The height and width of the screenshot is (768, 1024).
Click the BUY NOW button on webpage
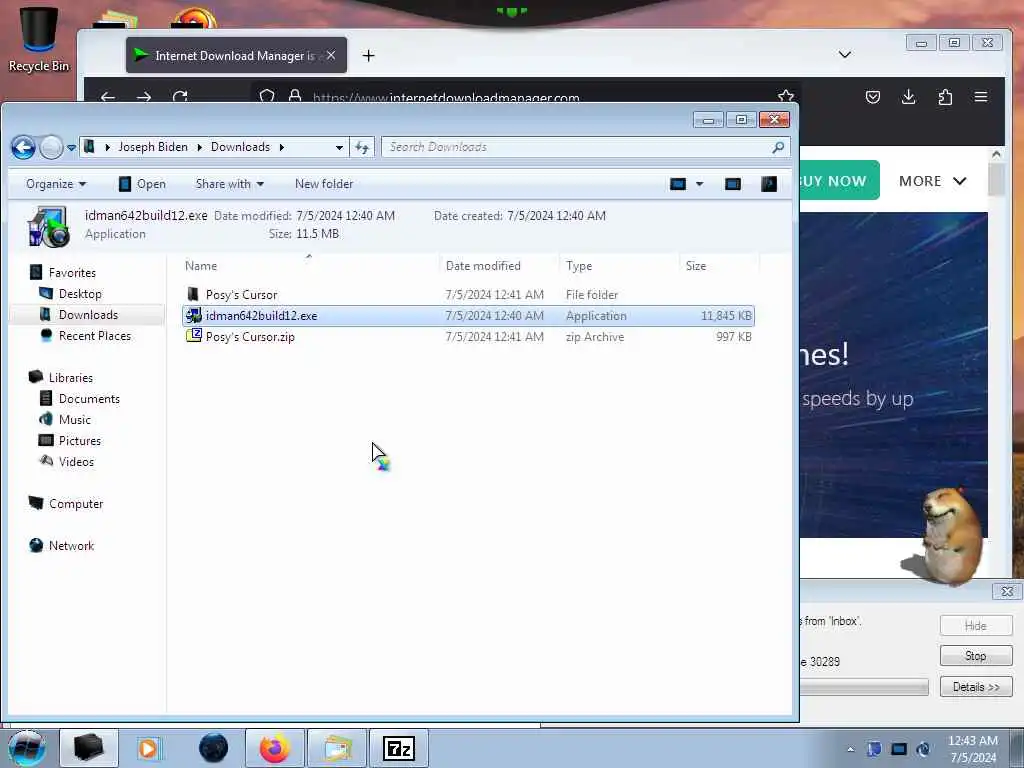(x=839, y=180)
